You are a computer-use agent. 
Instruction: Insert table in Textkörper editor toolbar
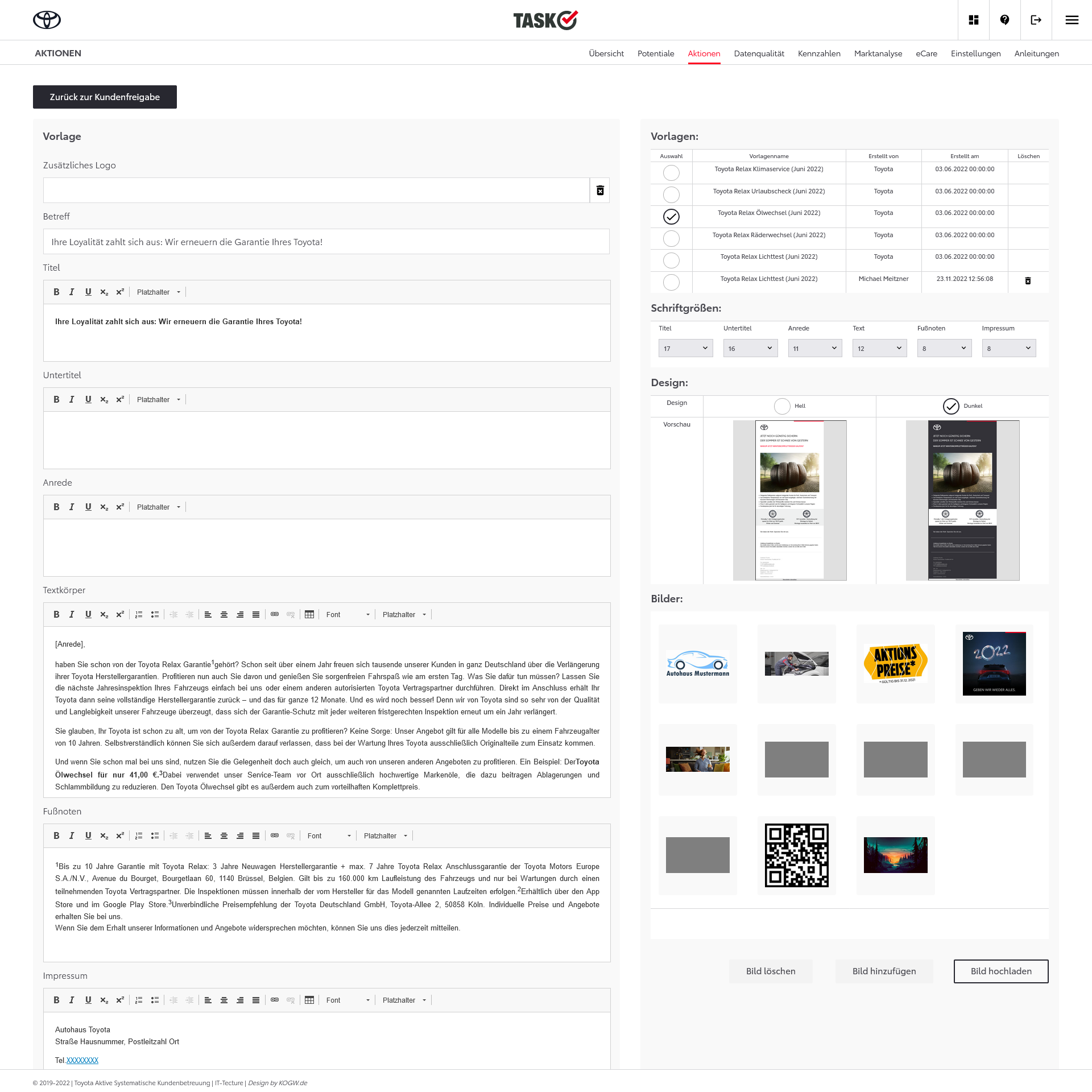(309, 614)
